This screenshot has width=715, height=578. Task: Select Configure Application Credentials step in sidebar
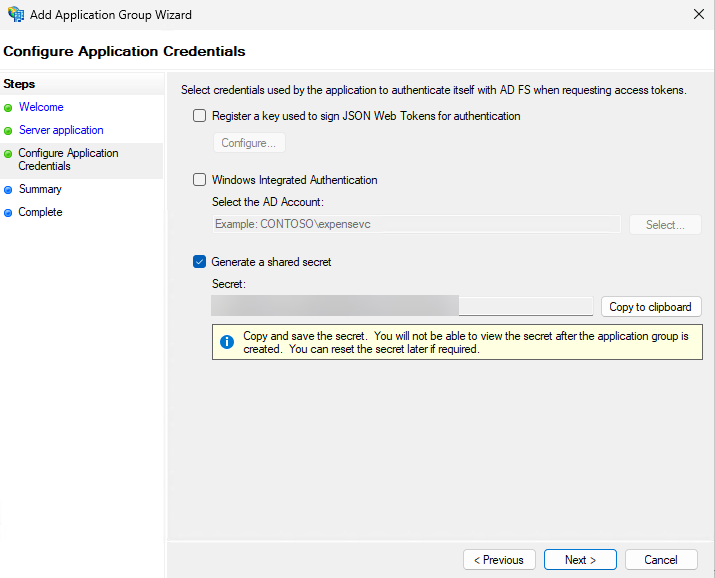coord(68,160)
